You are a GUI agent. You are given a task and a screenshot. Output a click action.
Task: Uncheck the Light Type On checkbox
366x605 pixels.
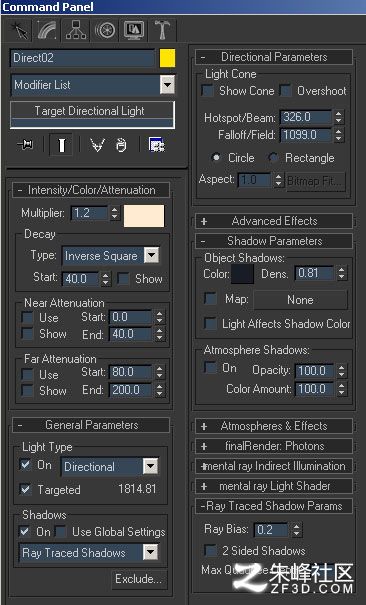25,465
